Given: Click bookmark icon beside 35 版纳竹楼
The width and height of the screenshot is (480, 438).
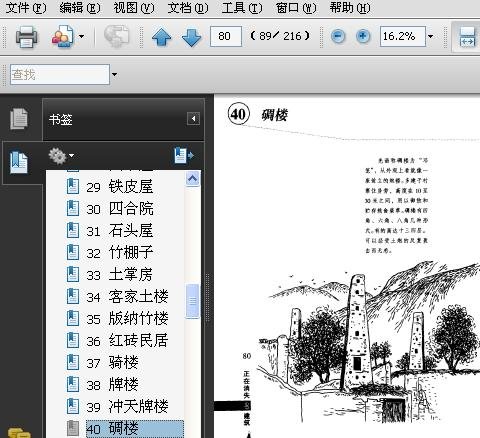Looking at the screenshot, I should tap(73, 318).
